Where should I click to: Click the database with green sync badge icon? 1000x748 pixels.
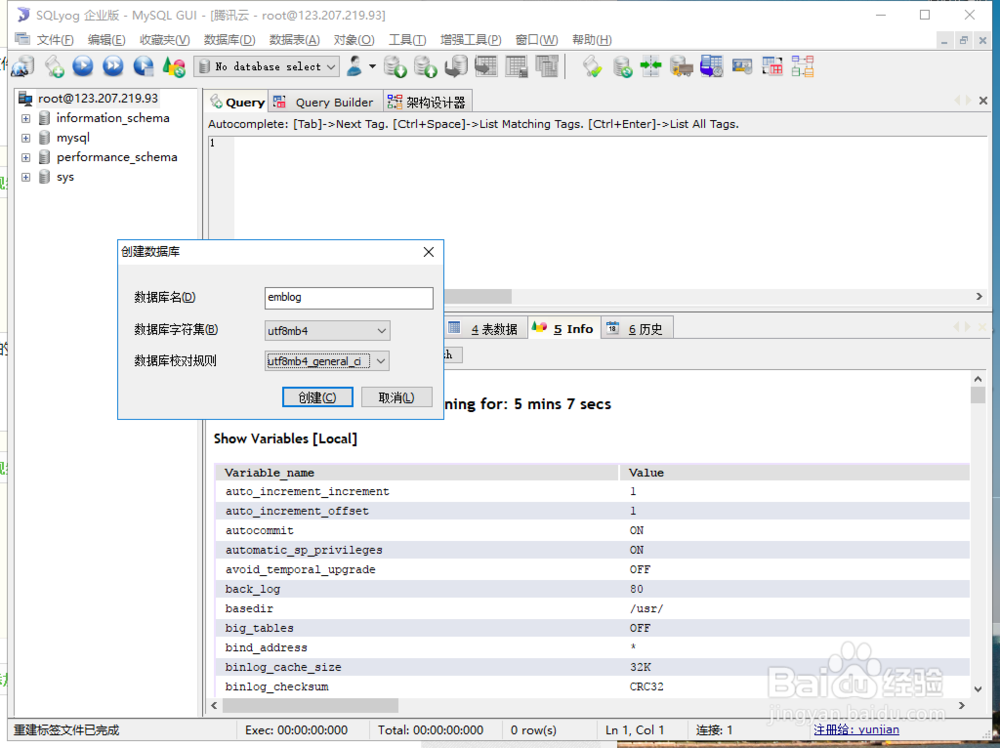pyautogui.click(x=622, y=66)
